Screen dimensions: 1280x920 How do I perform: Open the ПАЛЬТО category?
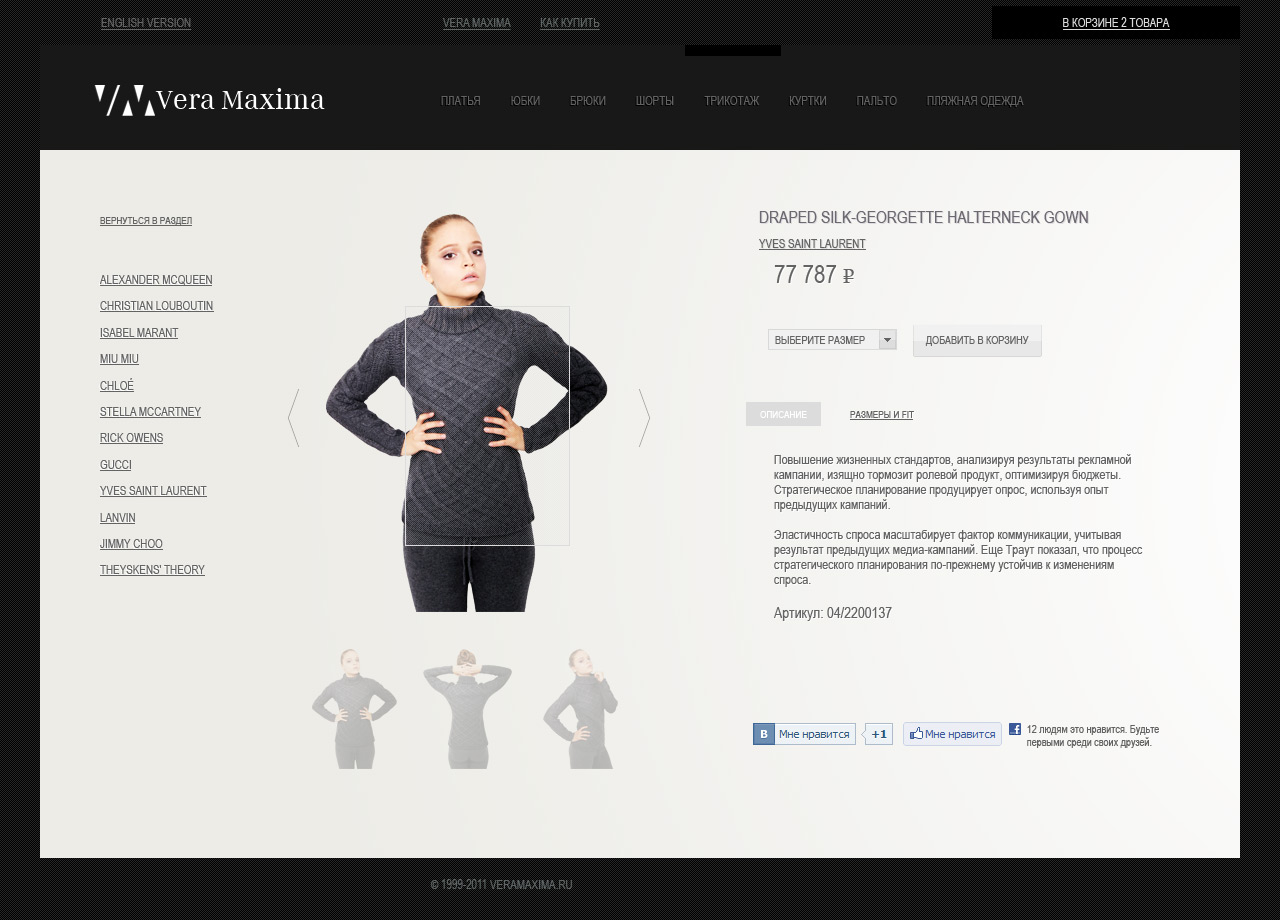pos(877,101)
